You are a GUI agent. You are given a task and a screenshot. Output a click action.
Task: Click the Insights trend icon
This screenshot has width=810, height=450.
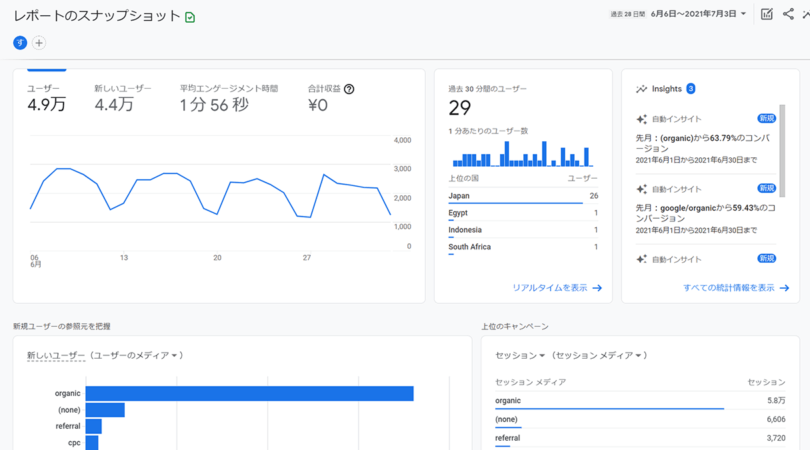click(x=641, y=89)
